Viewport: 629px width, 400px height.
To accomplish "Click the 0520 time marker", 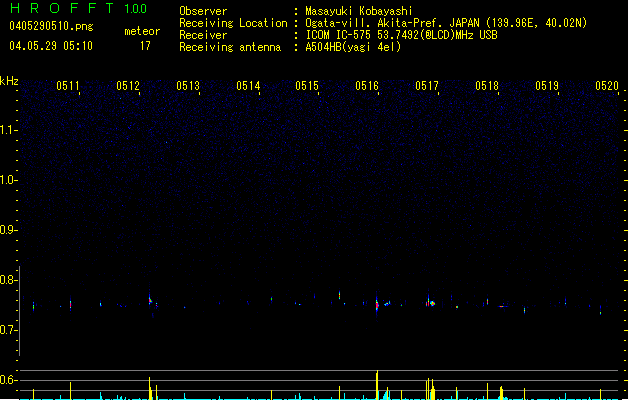I will [607, 86].
